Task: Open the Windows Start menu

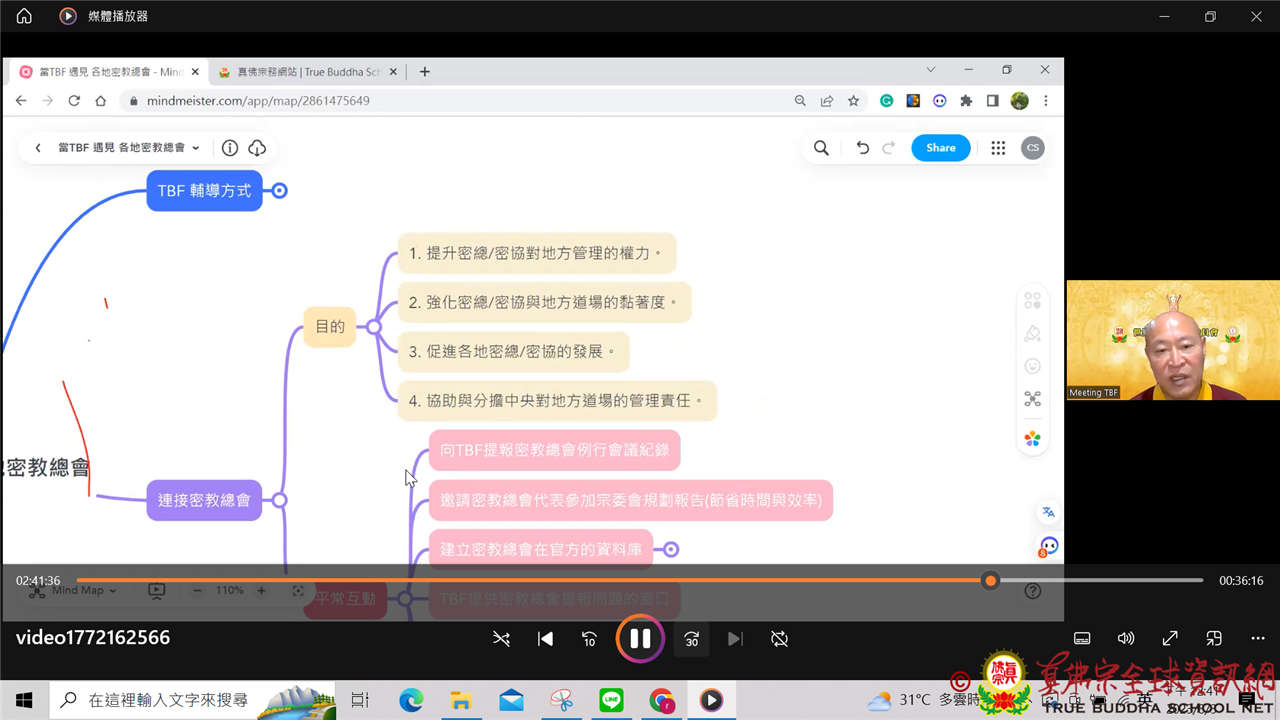Action: click(24, 700)
